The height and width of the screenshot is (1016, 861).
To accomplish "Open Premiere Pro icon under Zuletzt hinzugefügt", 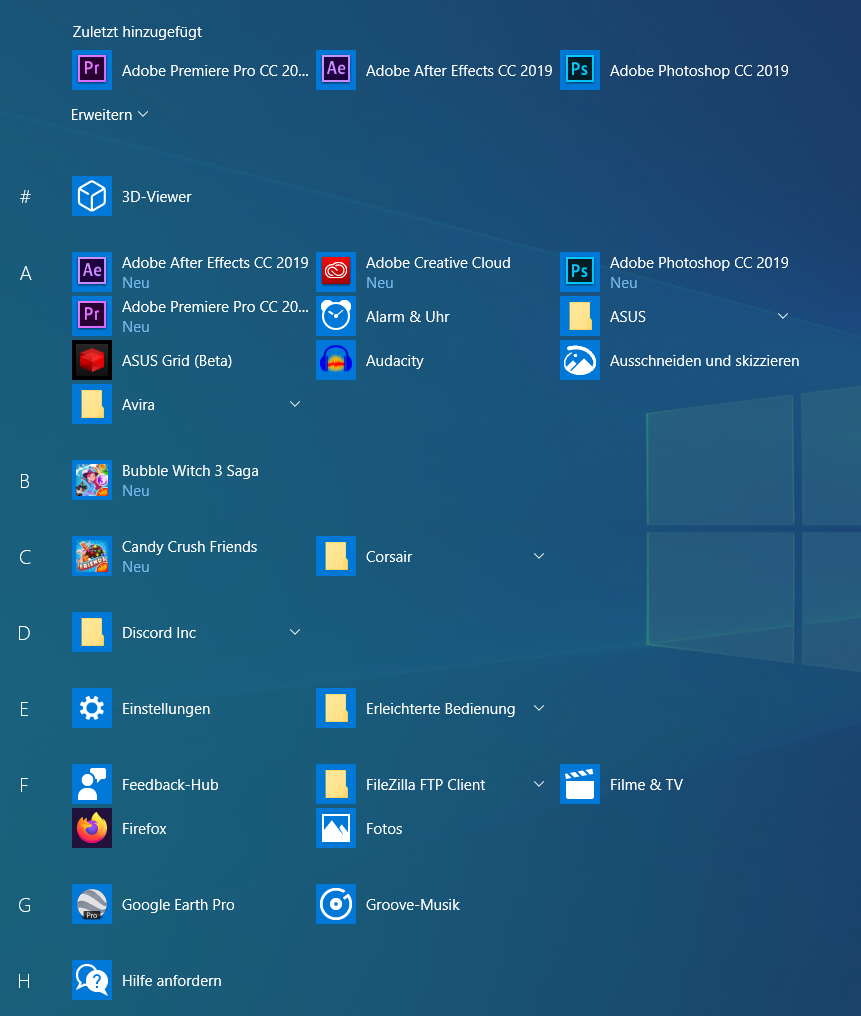I will pos(91,70).
